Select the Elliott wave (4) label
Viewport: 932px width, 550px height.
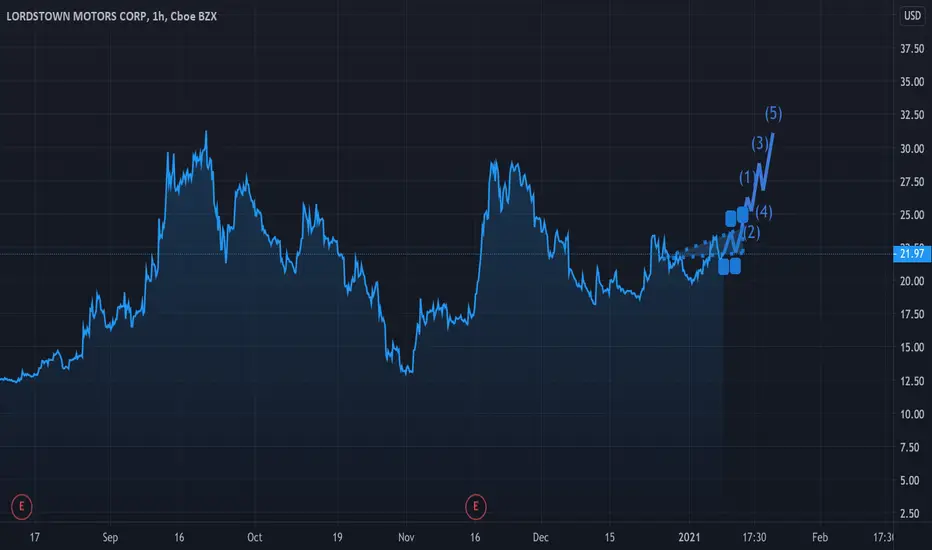(764, 212)
